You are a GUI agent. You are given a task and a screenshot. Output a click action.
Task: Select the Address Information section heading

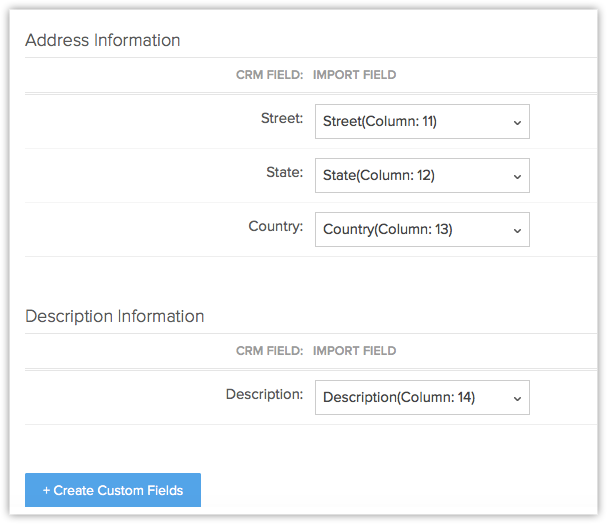pos(103,41)
